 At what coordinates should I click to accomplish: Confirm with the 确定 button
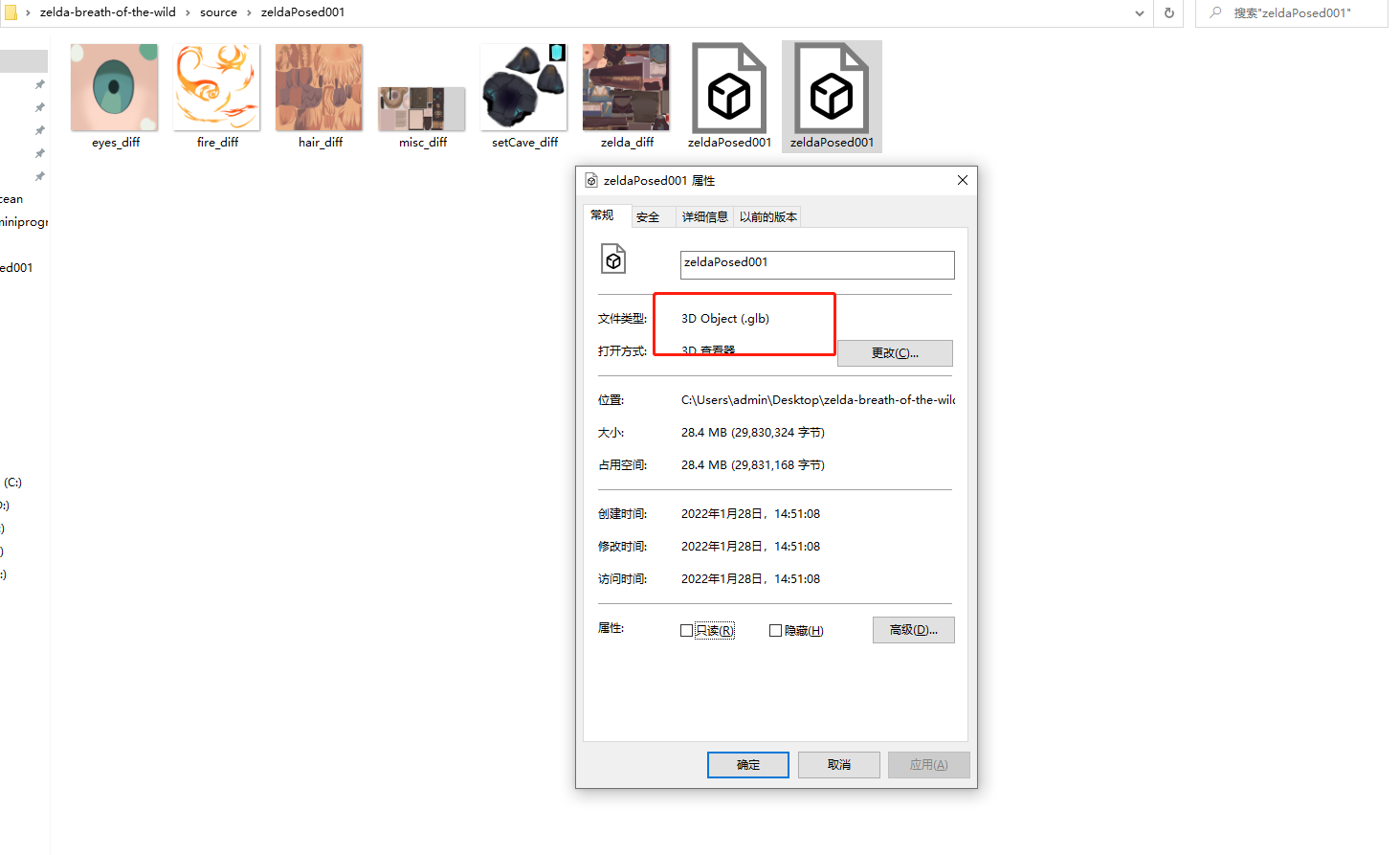pyautogui.click(x=748, y=765)
